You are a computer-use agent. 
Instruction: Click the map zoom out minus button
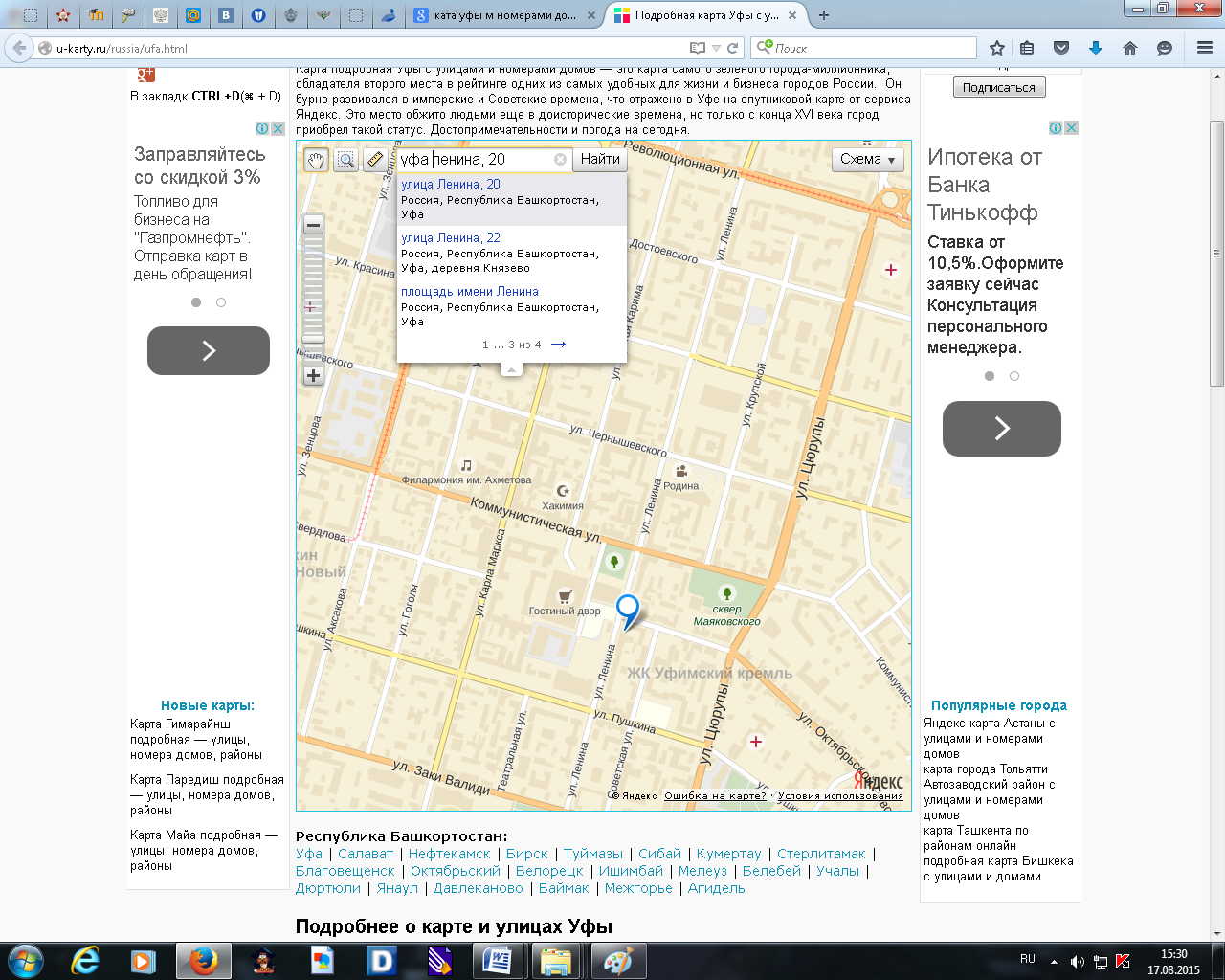click(313, 225)
